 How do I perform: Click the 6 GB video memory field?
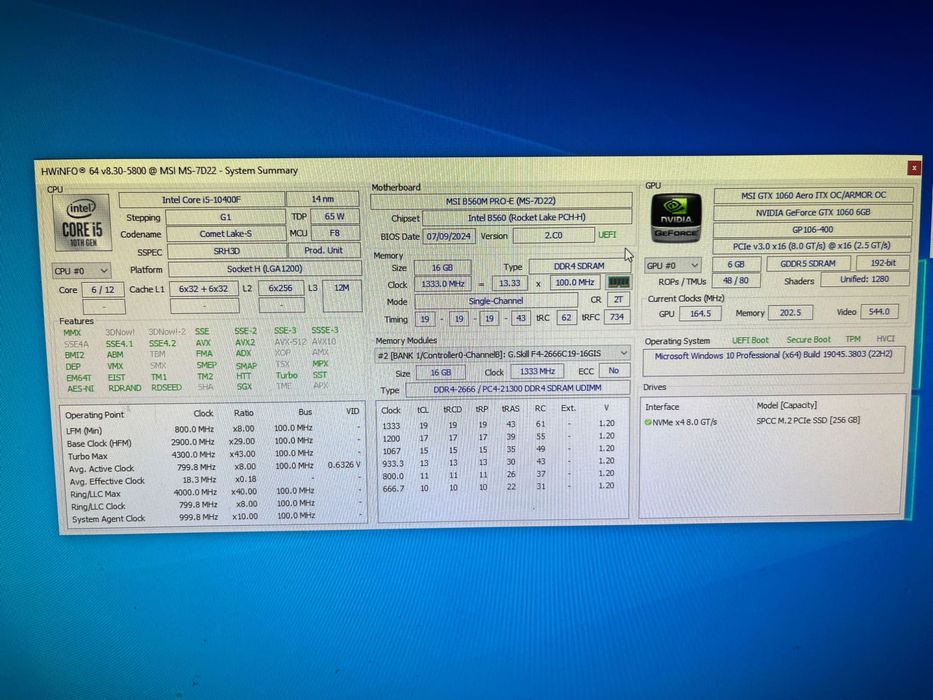pos(736,264)
